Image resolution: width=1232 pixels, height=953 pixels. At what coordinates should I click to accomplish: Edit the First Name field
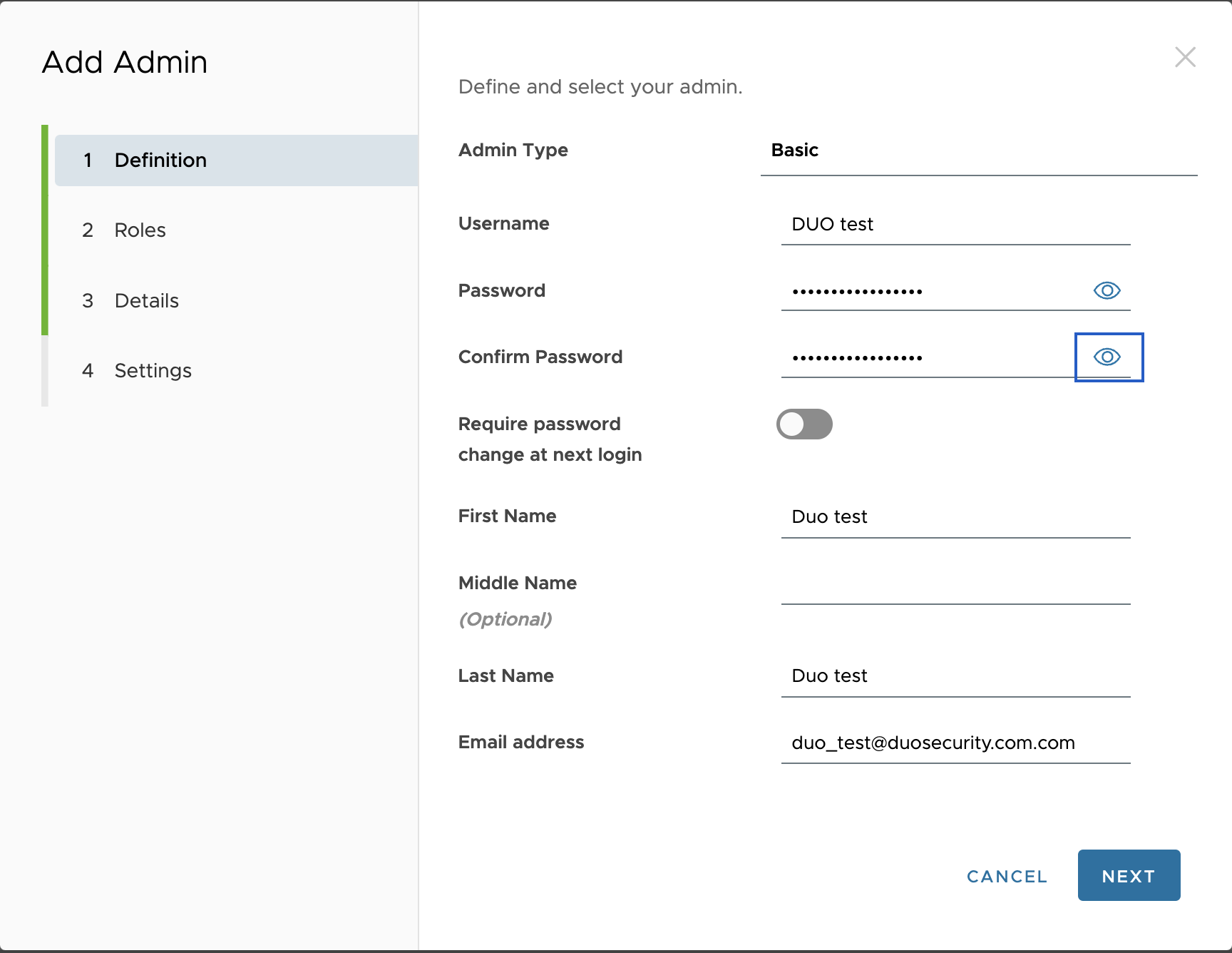pos(955,517)
